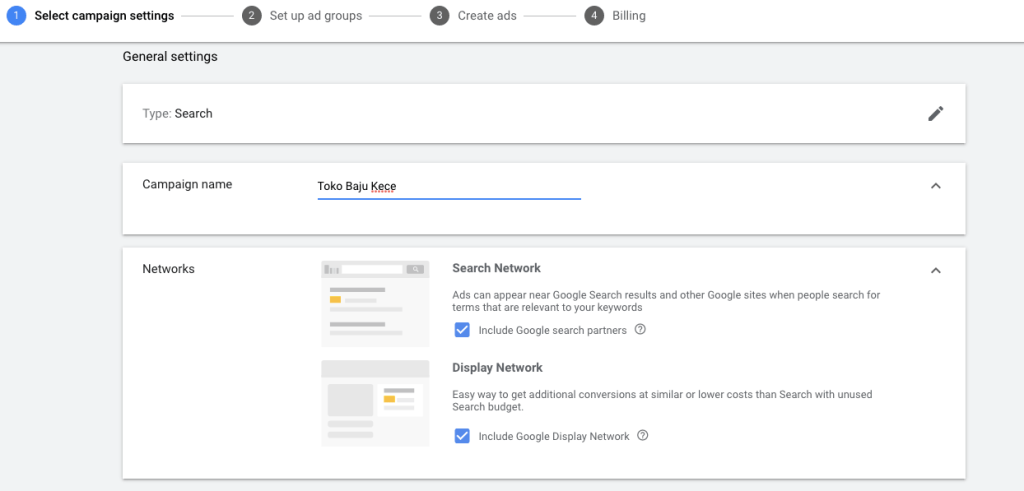Image resolution: width=1024 pixels, height=491 pixels.
Task: Uncheck Include Google search partners
Action: coord(462,330)
